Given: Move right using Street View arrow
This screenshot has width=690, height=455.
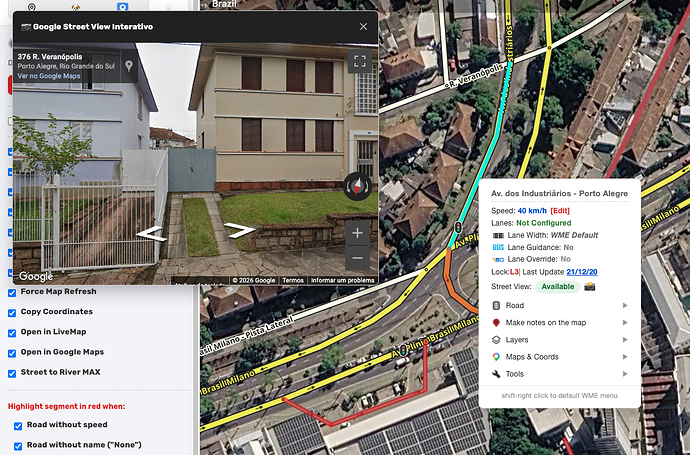Looking at the screenshot, I should pos(239,230).
